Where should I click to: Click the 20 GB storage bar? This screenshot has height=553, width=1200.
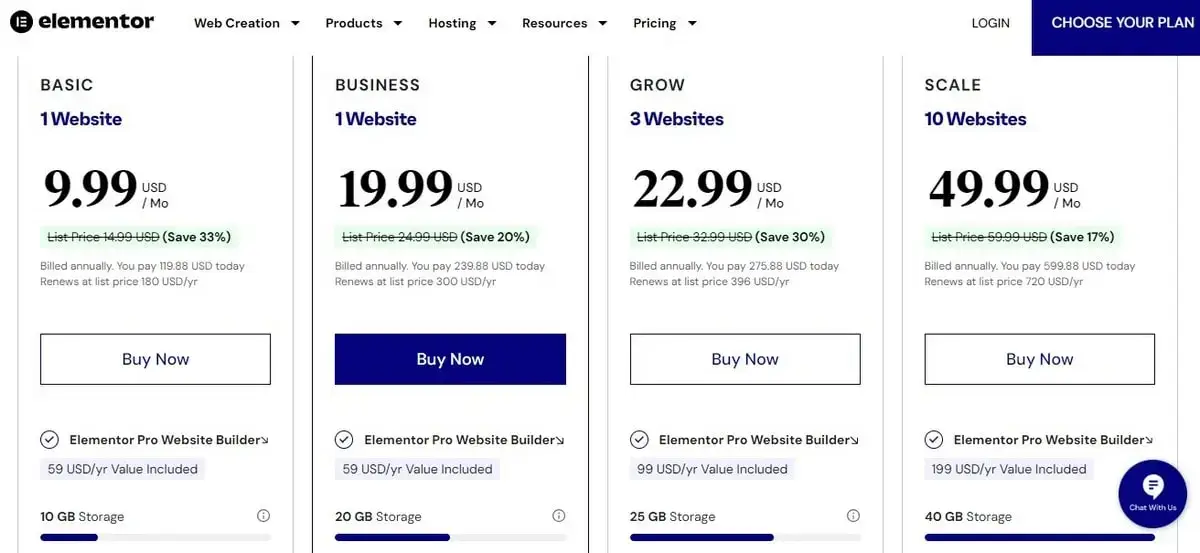(x=450, y=538)
